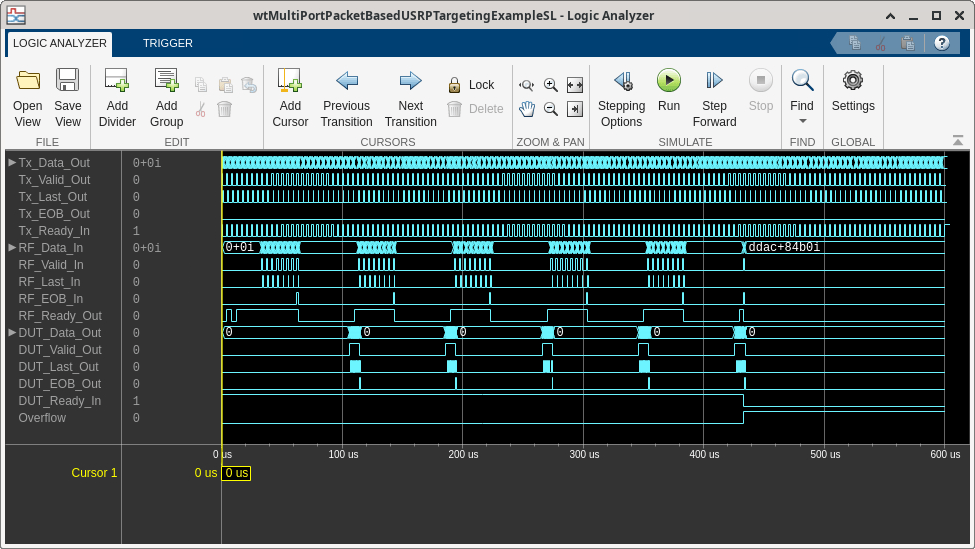Image resolution: width=975 pixels, height=549 pixels.
Task: Switch to the TRIGGER tab
Action: (x=167, y=44)
